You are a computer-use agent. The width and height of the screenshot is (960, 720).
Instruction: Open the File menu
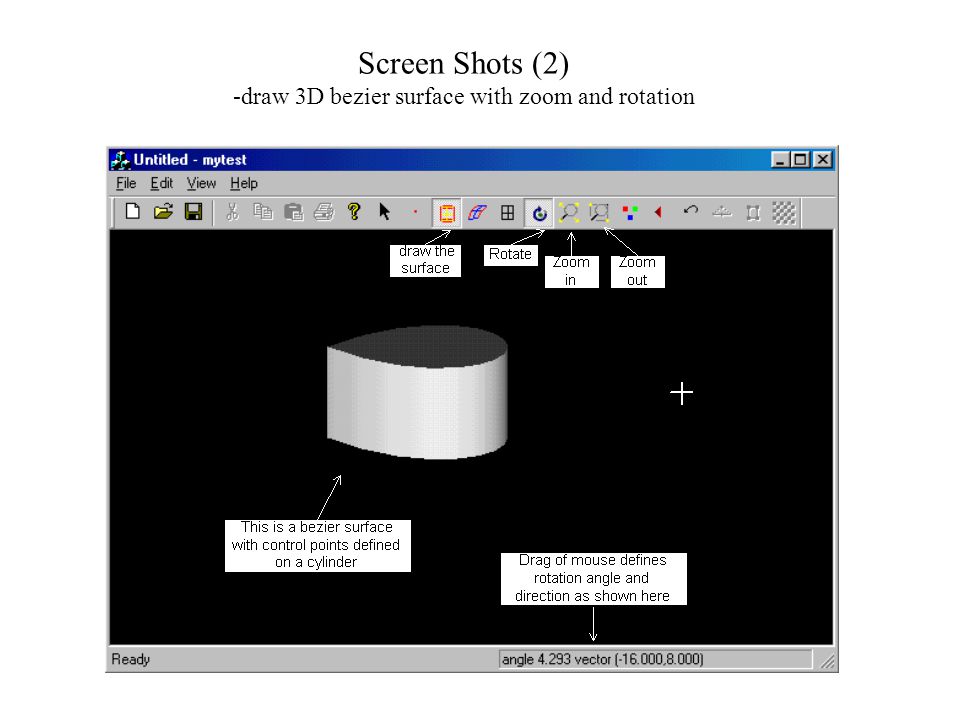pyautogui.click(x=126, y=183)
